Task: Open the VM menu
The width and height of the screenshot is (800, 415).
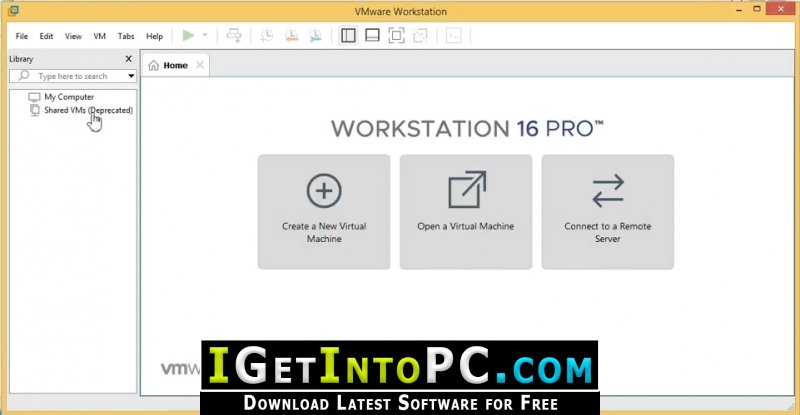Action: tap(100, 36)
